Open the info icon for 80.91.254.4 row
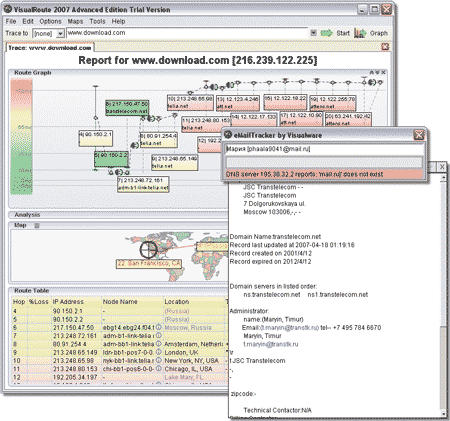The width and height of the screenshot is (450, 421). pyautogui.click(x=159, y=344)
